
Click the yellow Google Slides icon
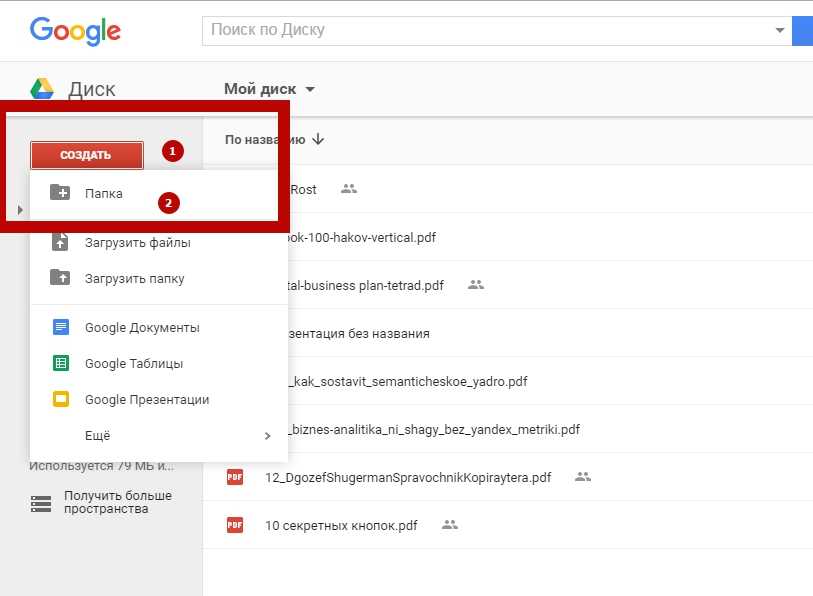(61, 399)
